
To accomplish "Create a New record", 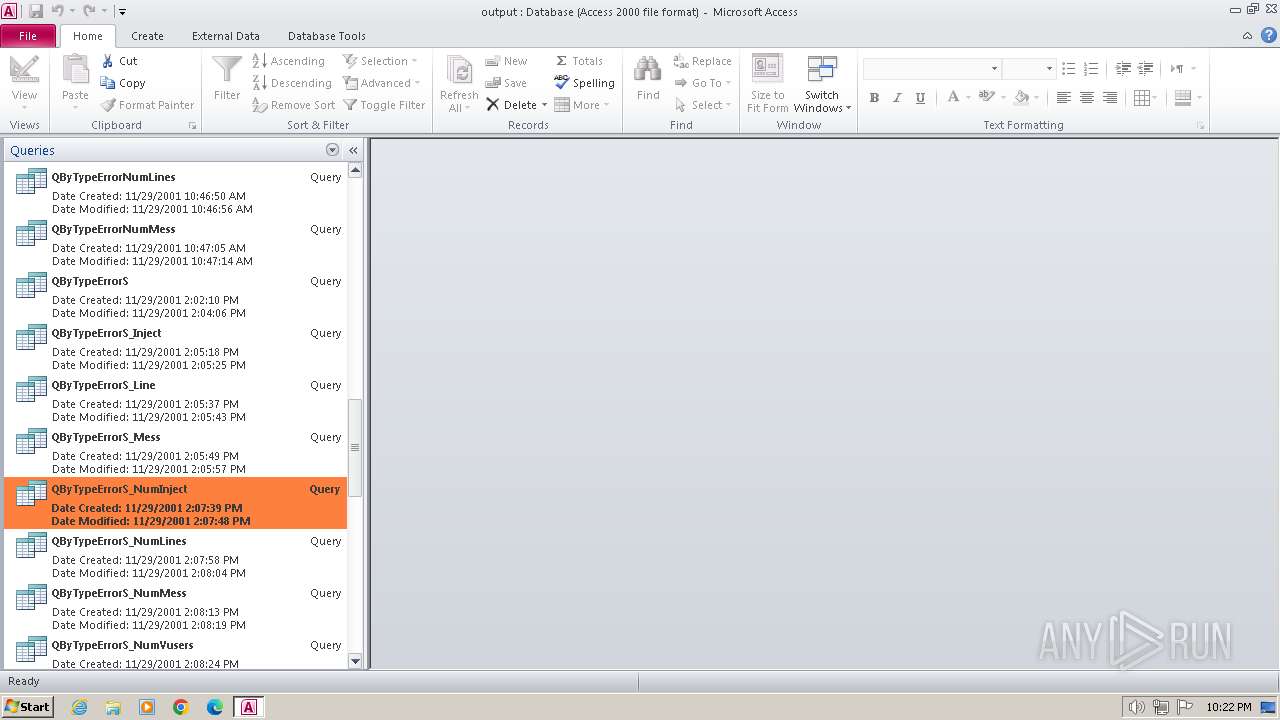I will point(506,61).
